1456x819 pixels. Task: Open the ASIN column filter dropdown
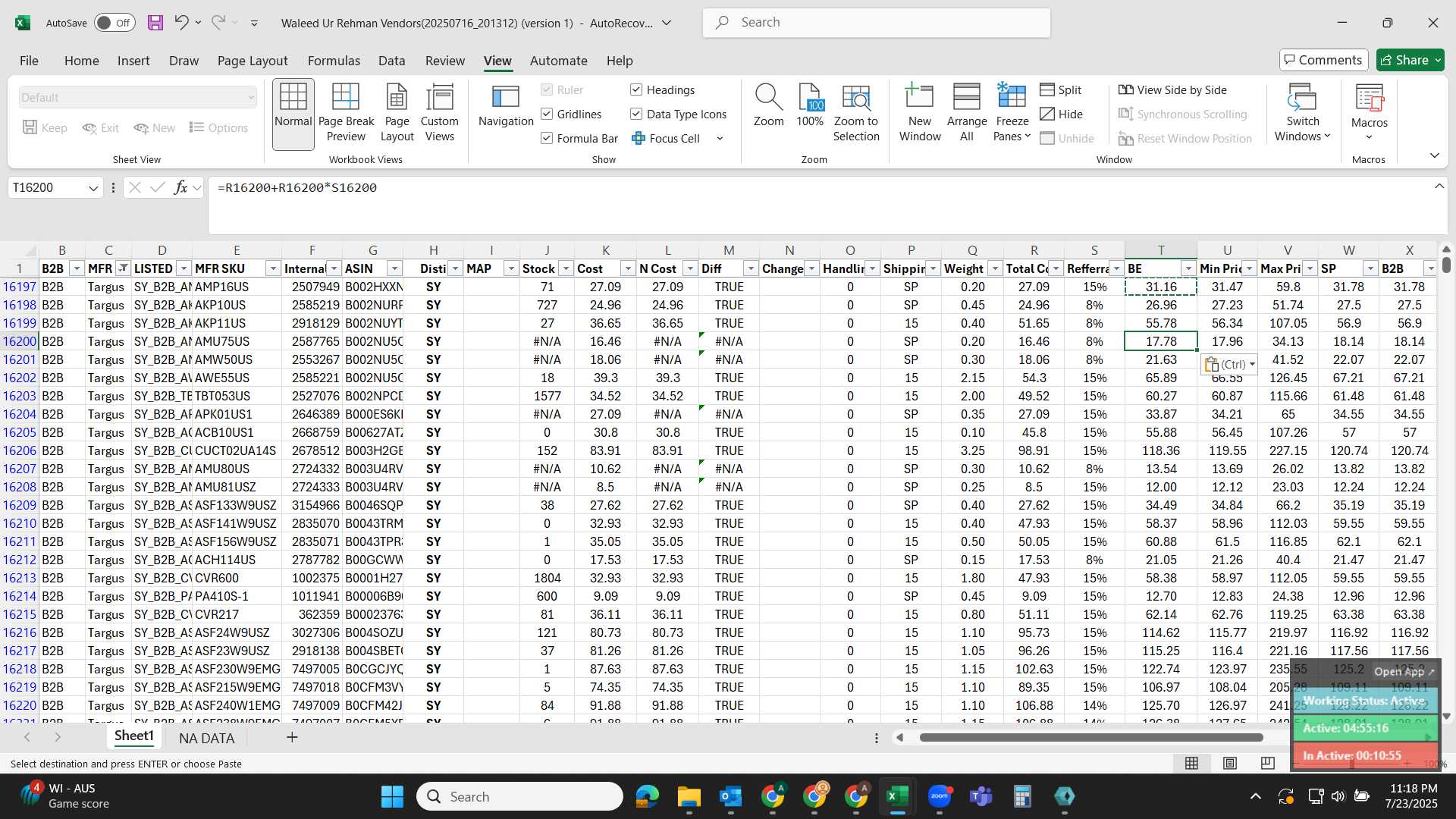[394, 268]
